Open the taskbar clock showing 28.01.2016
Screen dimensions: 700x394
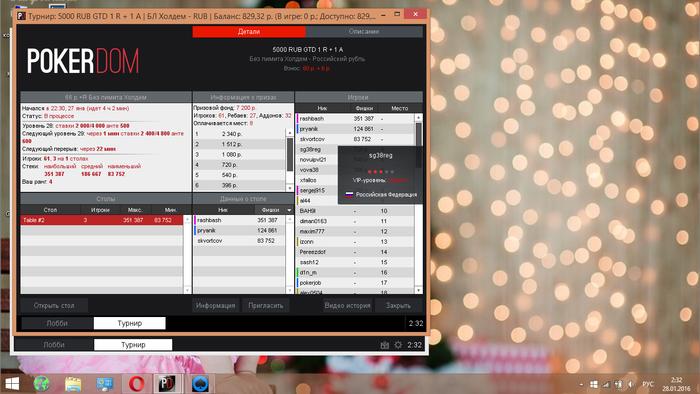click(676, 384)
